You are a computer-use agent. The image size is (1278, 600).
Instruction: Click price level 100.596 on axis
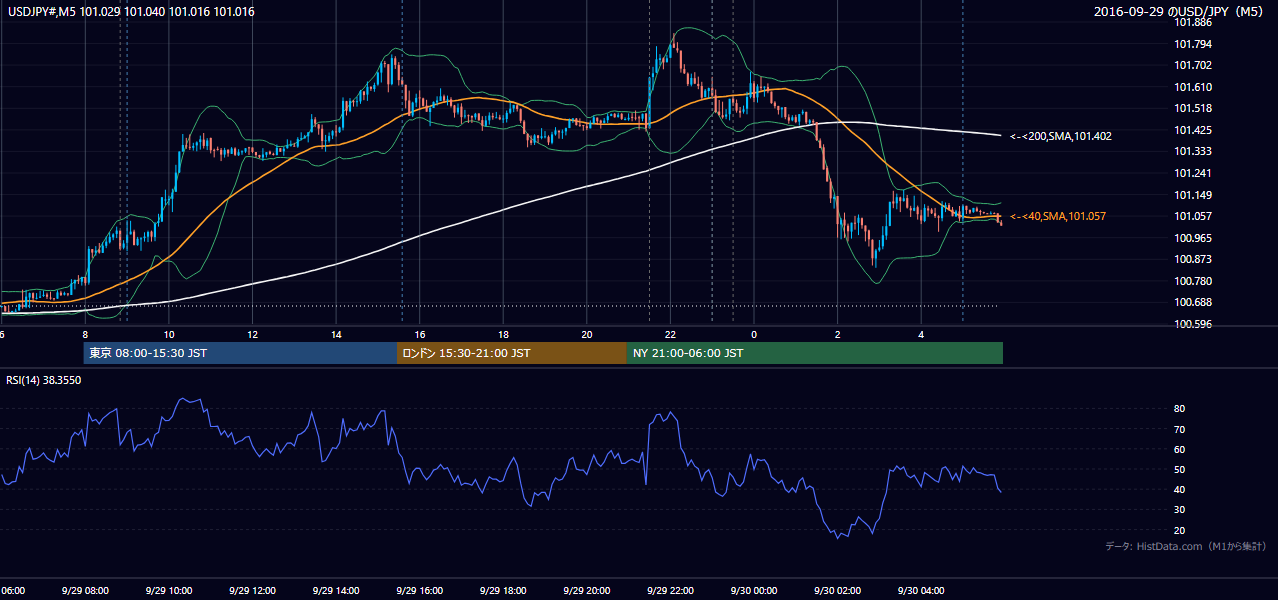click(x=1193, y=324)
